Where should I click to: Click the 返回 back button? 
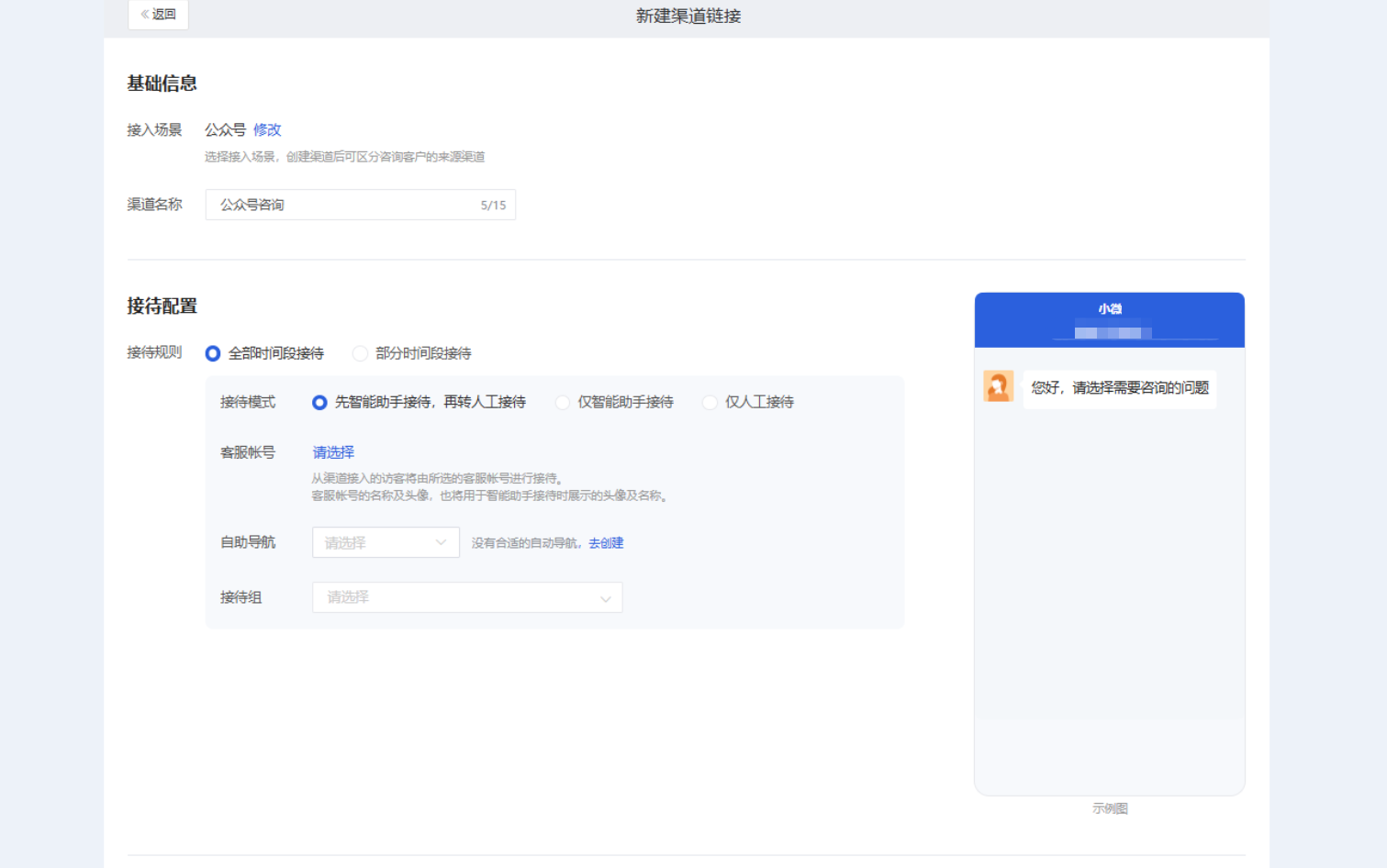[x=158, y=15]
